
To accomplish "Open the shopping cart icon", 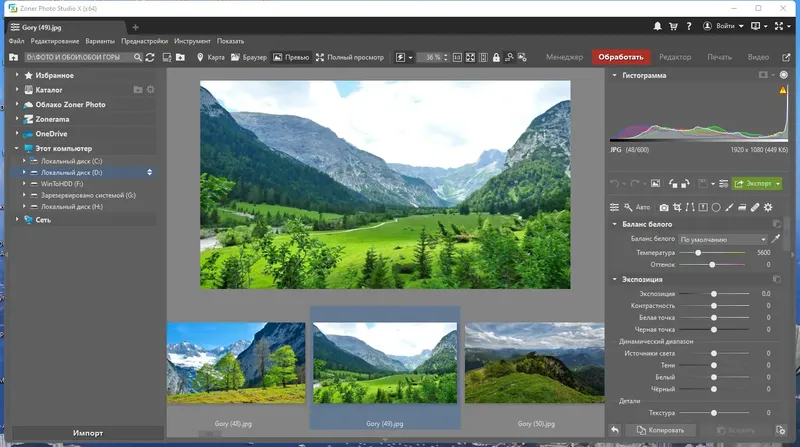I will click(x=673, y=26).
